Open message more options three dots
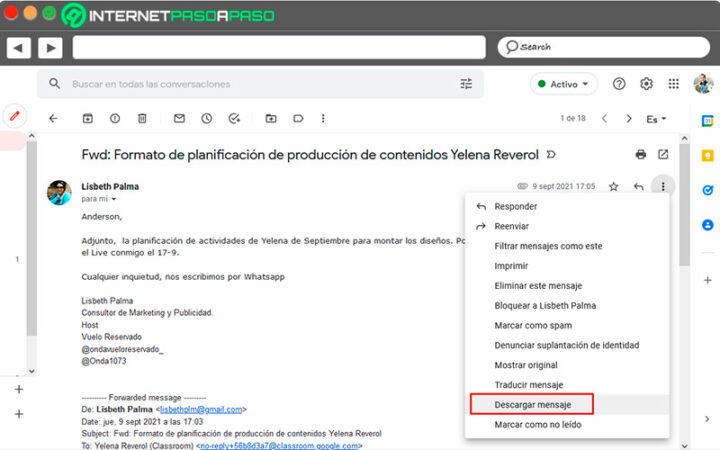Image resolution: width=720 pixels, height=450 pixels. click(x=663, y=186)
